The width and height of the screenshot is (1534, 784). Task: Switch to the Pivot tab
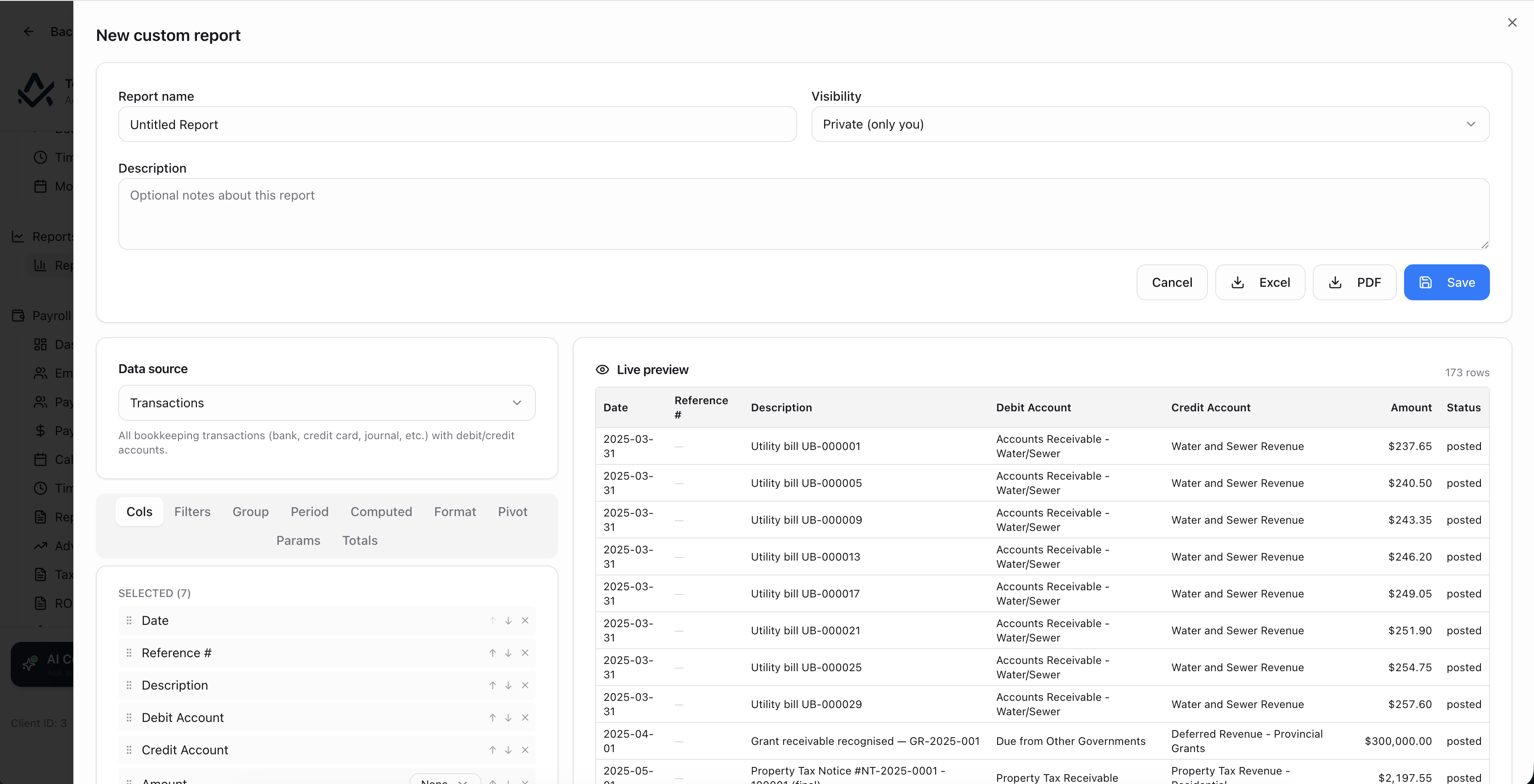tap(513, 512)
